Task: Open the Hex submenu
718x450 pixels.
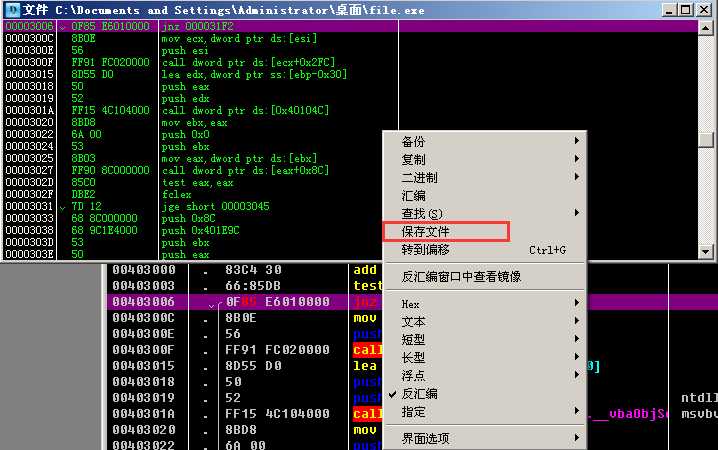Action: [484, 304]
